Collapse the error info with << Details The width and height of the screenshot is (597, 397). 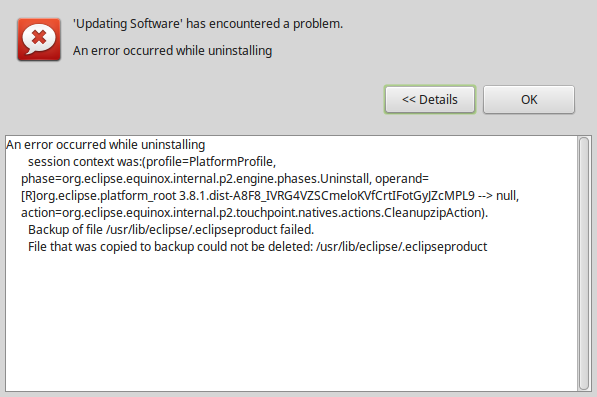click(x=430, y=99)
